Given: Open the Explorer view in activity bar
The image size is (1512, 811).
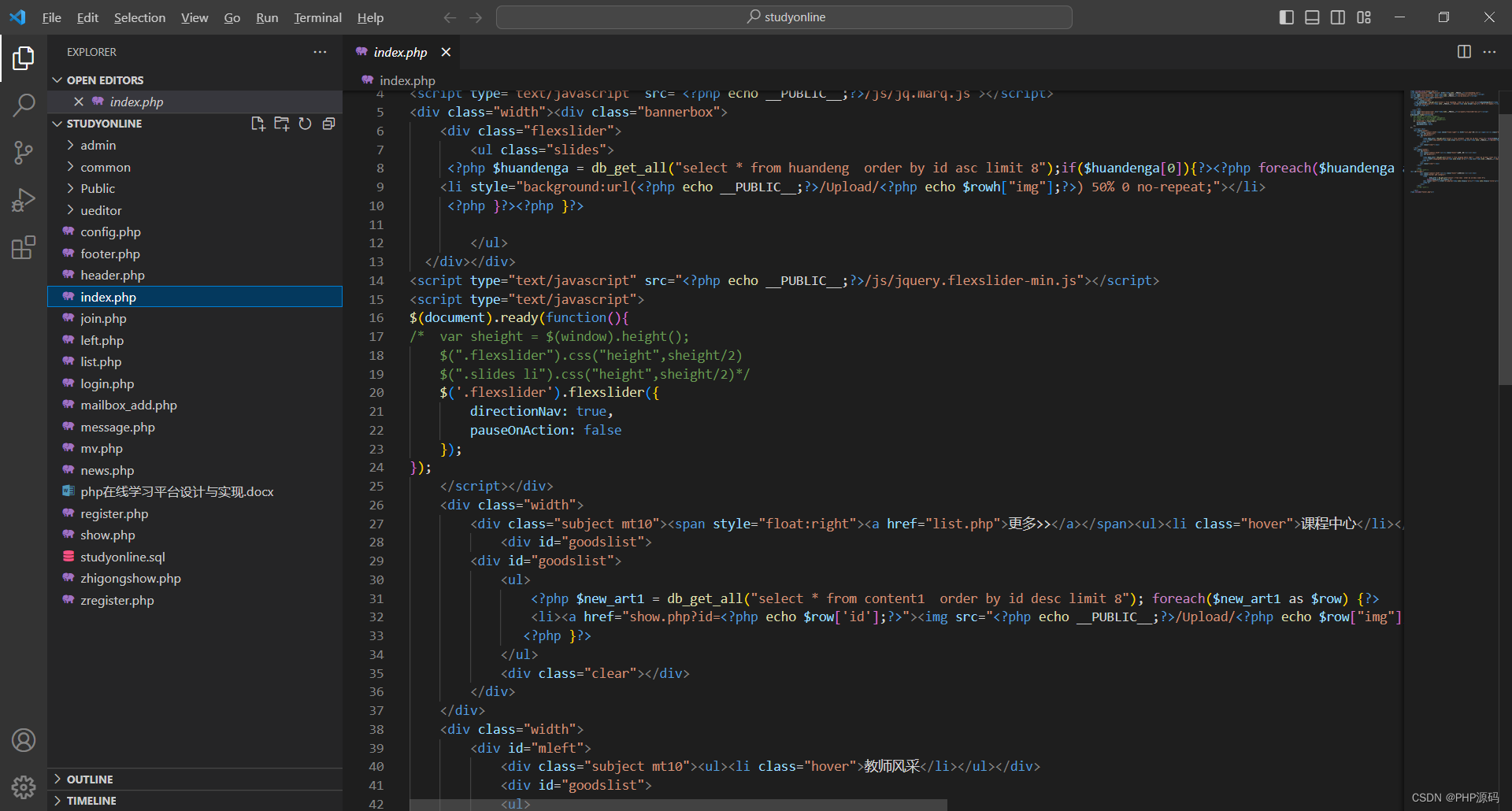Looking at the screenshot, I should [x=24, y=57].
